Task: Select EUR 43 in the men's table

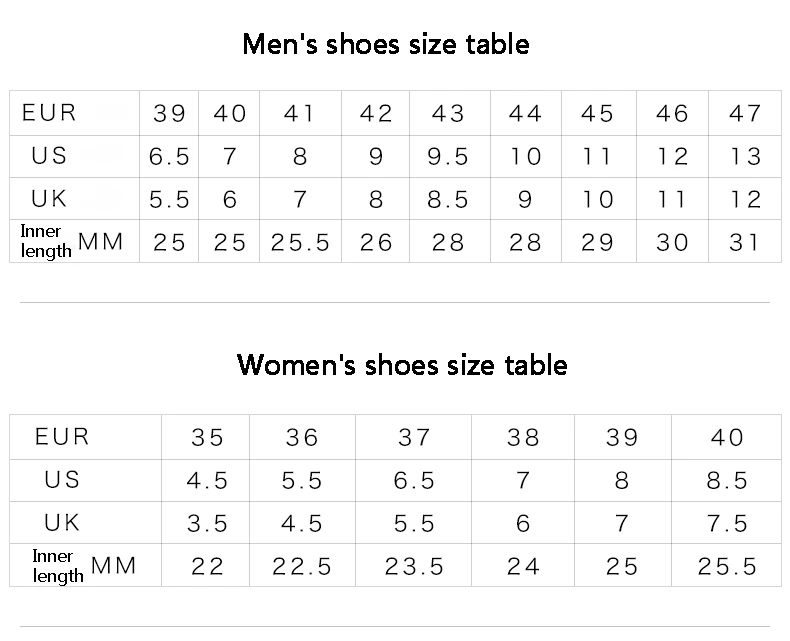Action: 448,114
